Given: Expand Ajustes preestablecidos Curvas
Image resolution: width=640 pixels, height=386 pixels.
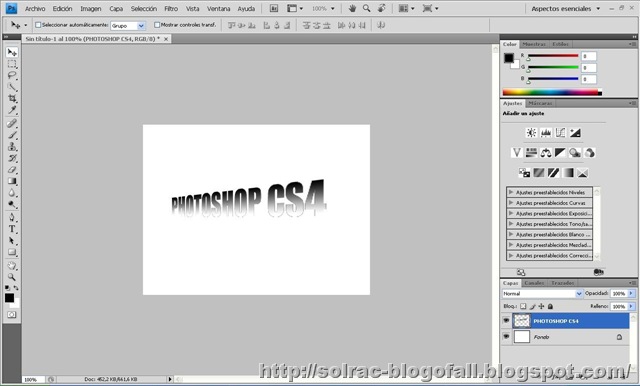Looking at the screenshot, I should point(511,202).
